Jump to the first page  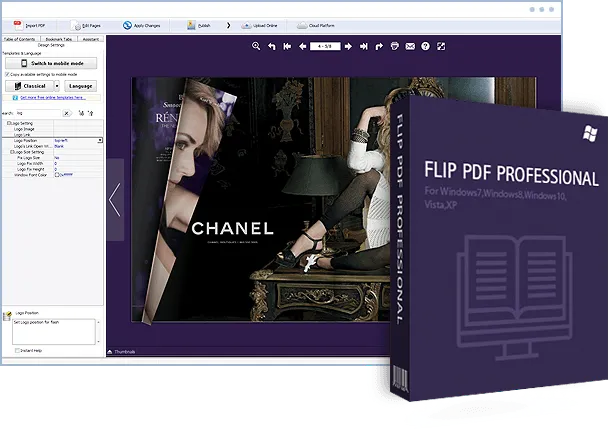(x=287, y=46)
